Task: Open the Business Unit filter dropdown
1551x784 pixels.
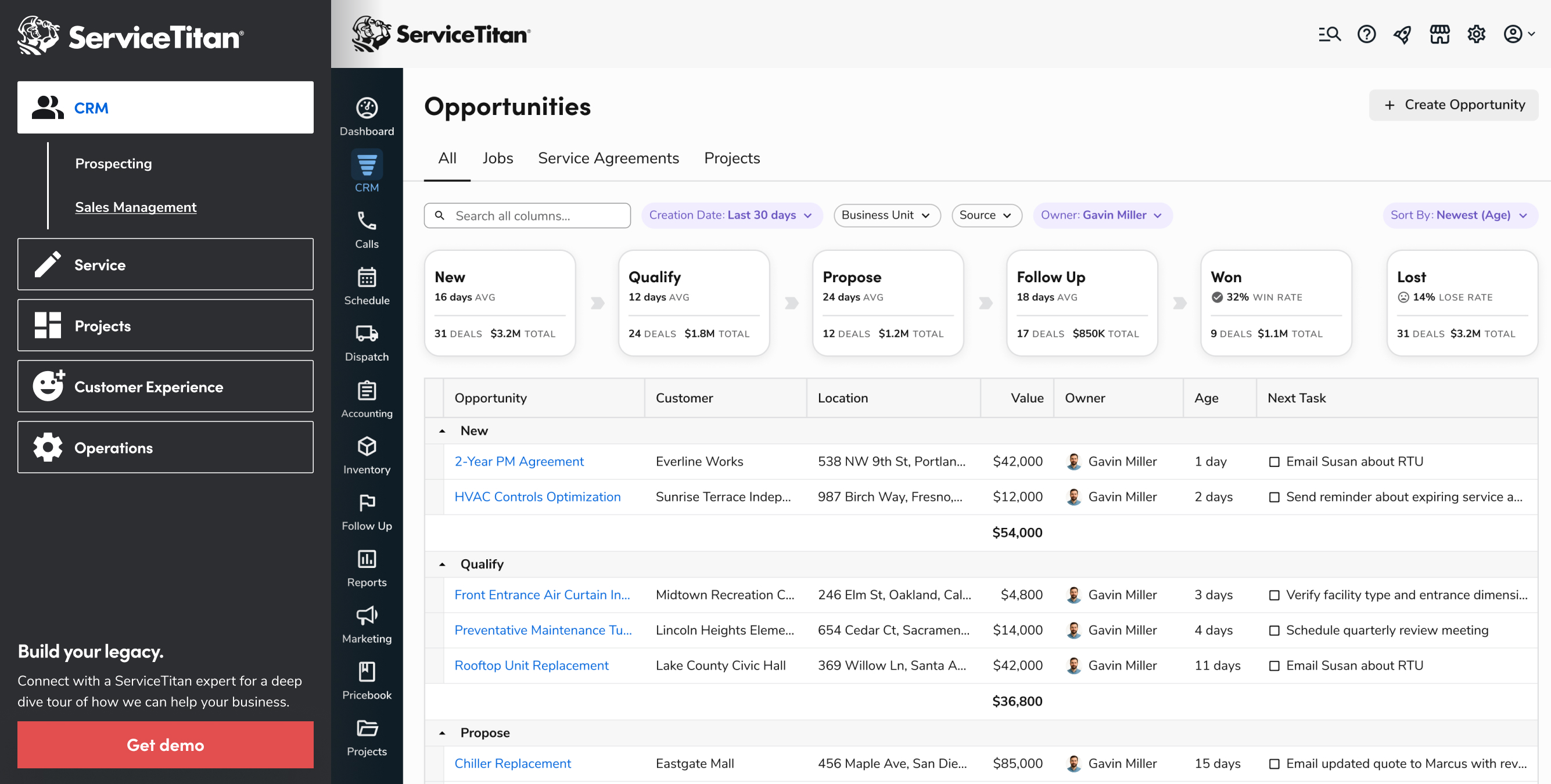Action: 886,215
